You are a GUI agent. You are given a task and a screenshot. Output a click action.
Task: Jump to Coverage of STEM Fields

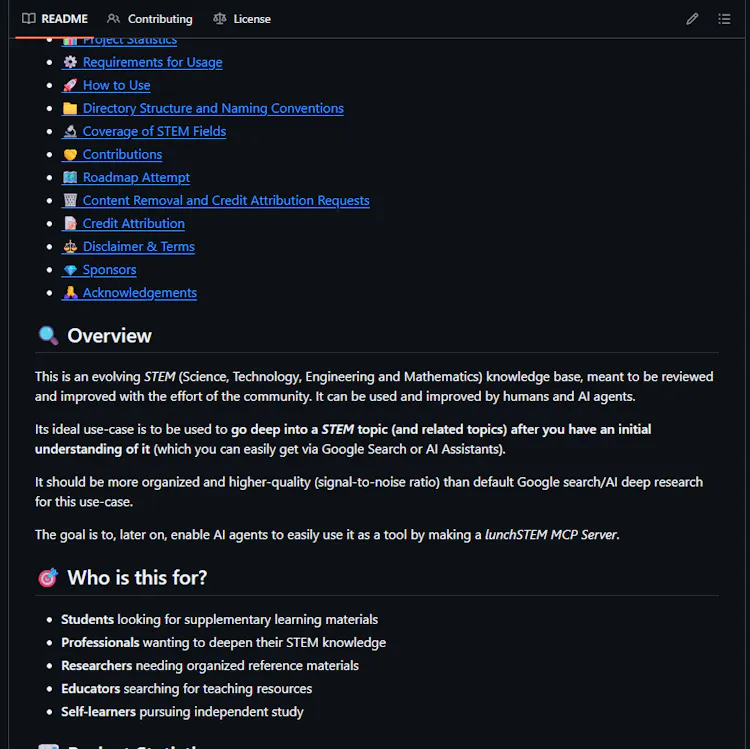coord(154,131)
